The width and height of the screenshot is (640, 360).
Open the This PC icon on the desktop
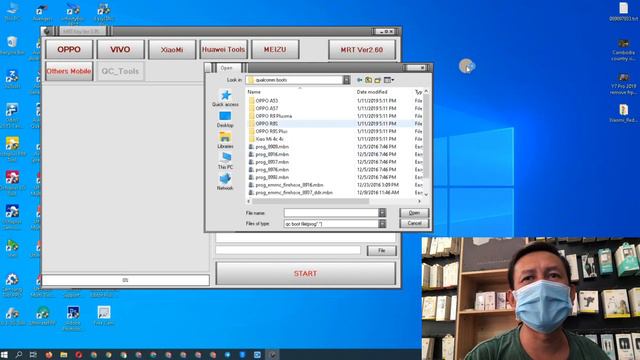[x=12, y=11]
